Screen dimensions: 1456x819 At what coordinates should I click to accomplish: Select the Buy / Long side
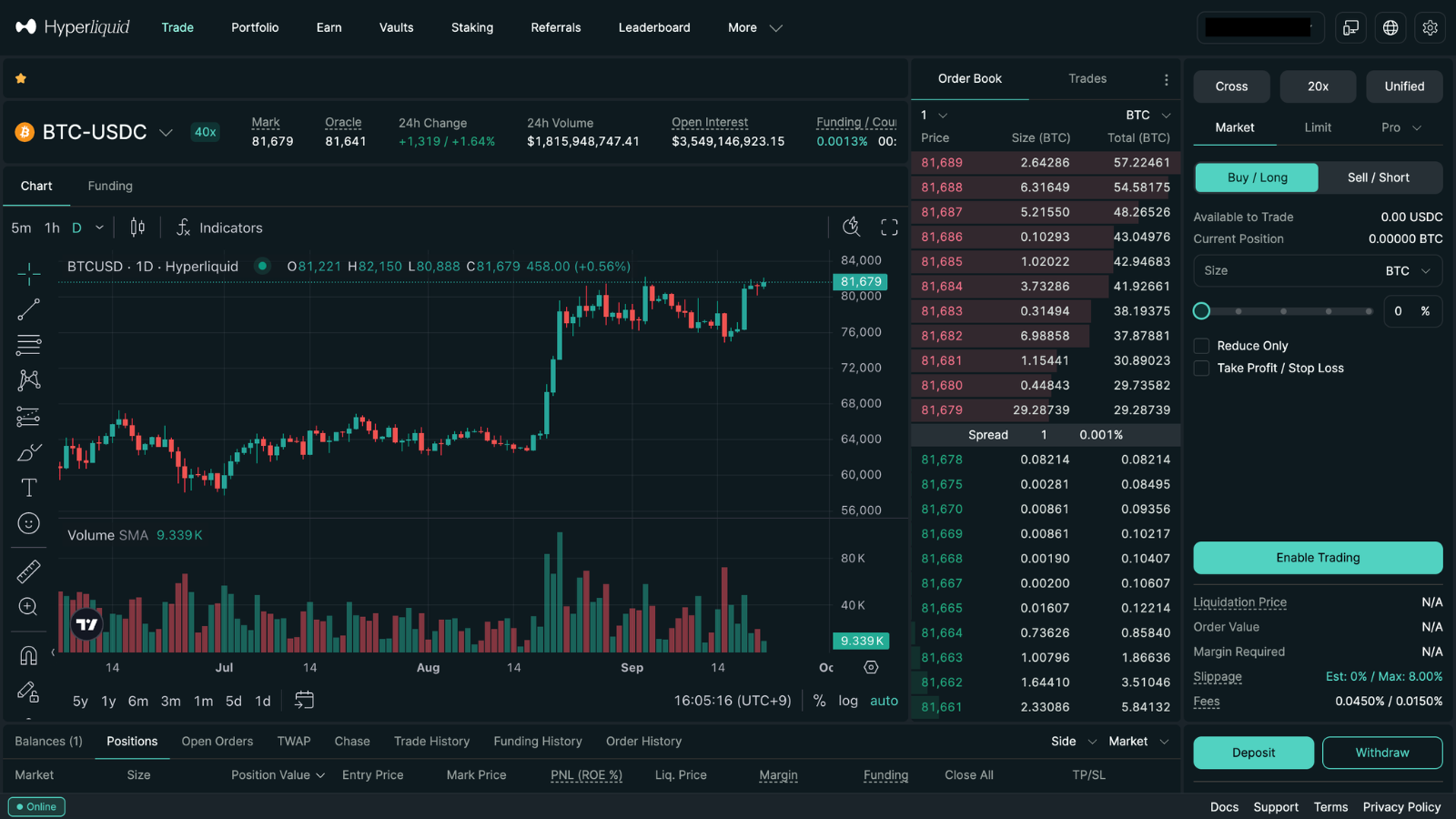(1257, 177)
